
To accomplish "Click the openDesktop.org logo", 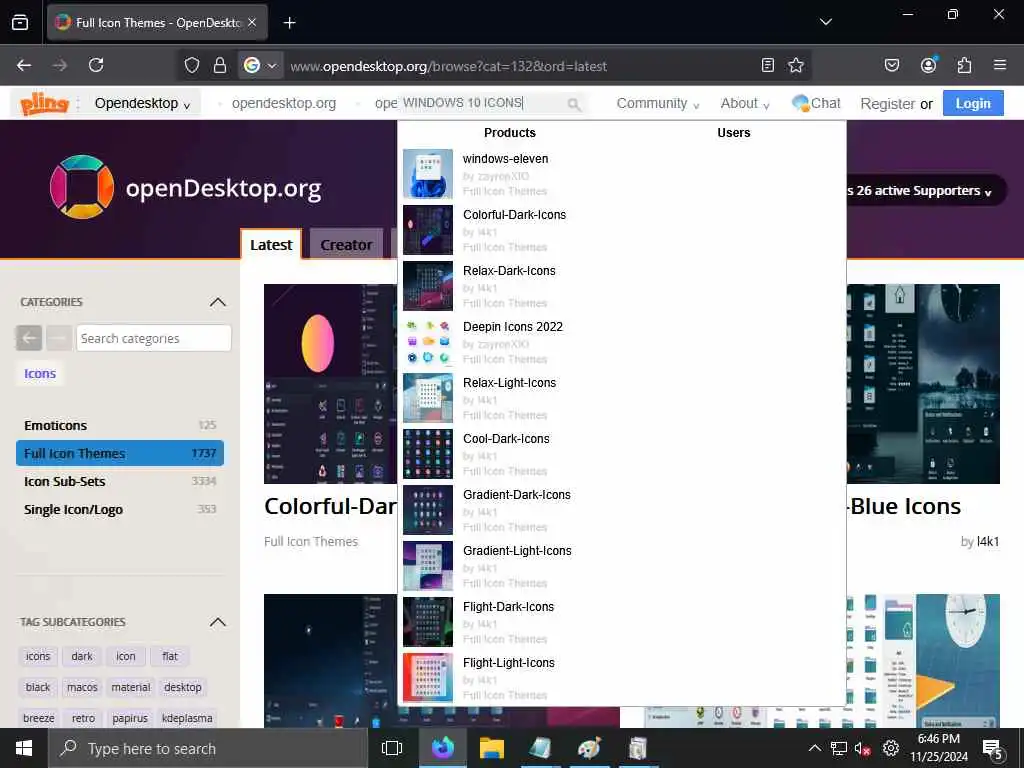I will [185, 187].
